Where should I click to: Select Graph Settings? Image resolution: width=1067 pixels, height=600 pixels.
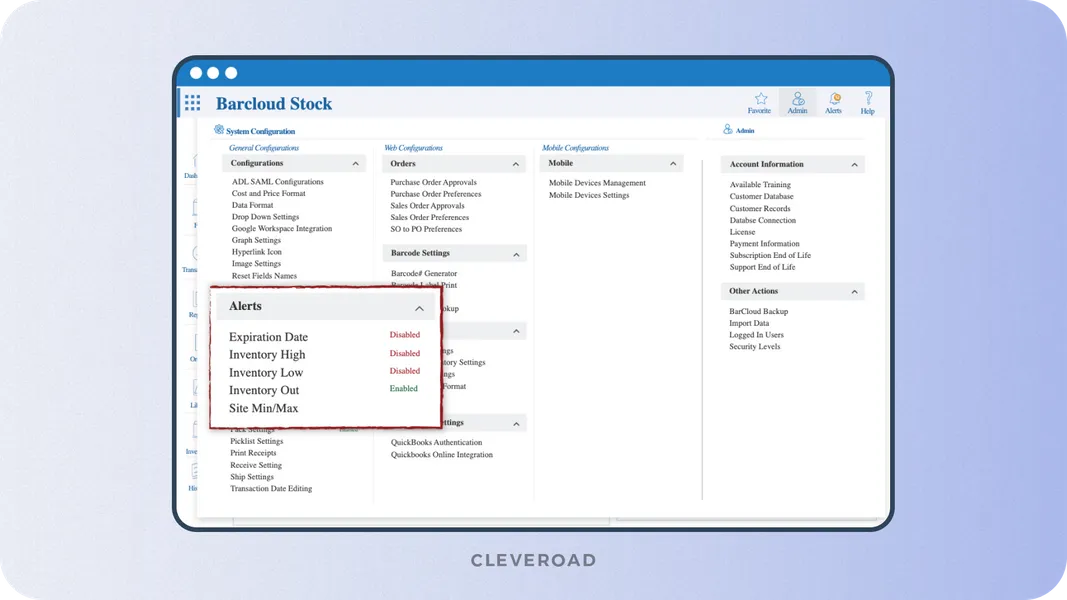pos(256,240)
